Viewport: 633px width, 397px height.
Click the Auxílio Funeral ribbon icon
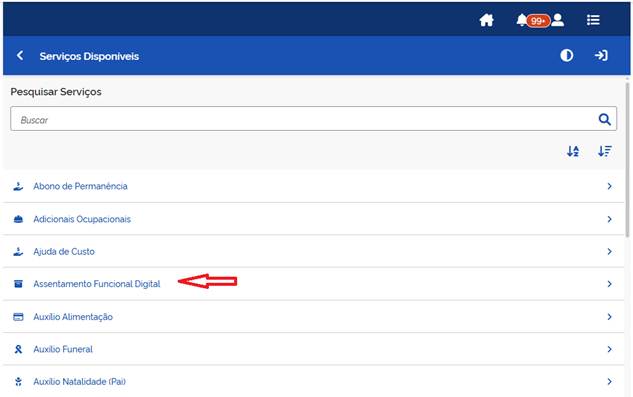pos(18,349)
